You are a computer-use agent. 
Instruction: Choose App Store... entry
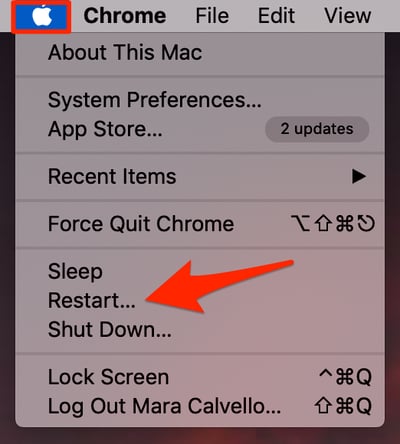point(200,129)
